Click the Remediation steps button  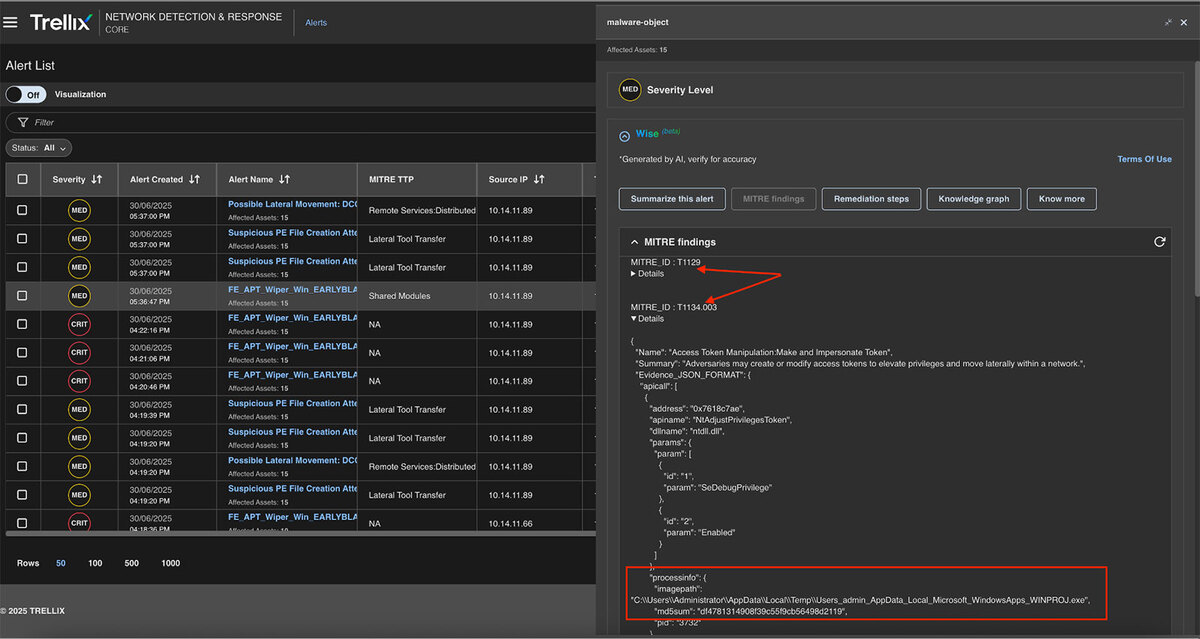point(872,199)
